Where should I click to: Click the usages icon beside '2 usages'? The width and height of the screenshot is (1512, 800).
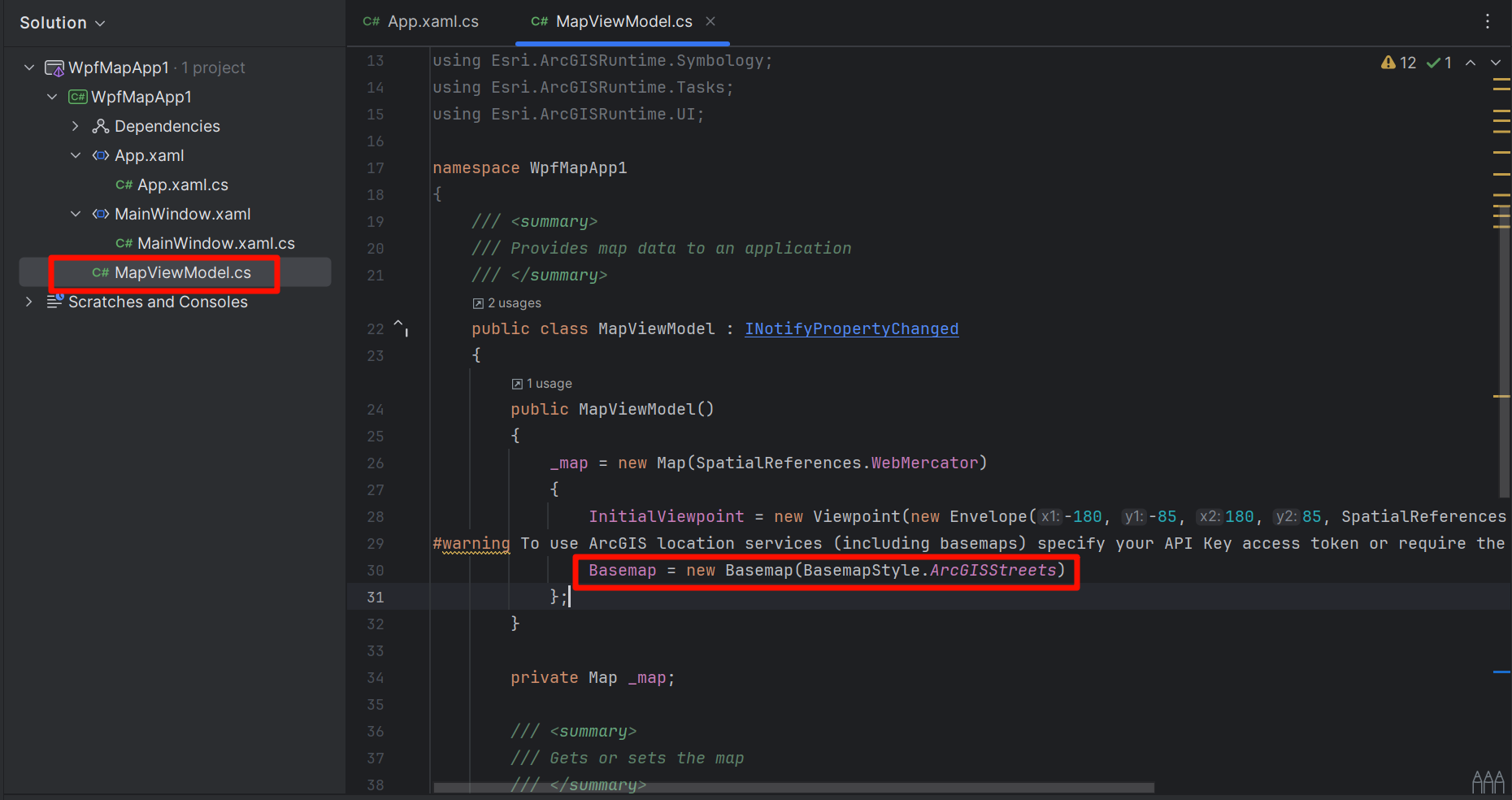(478, 303)
